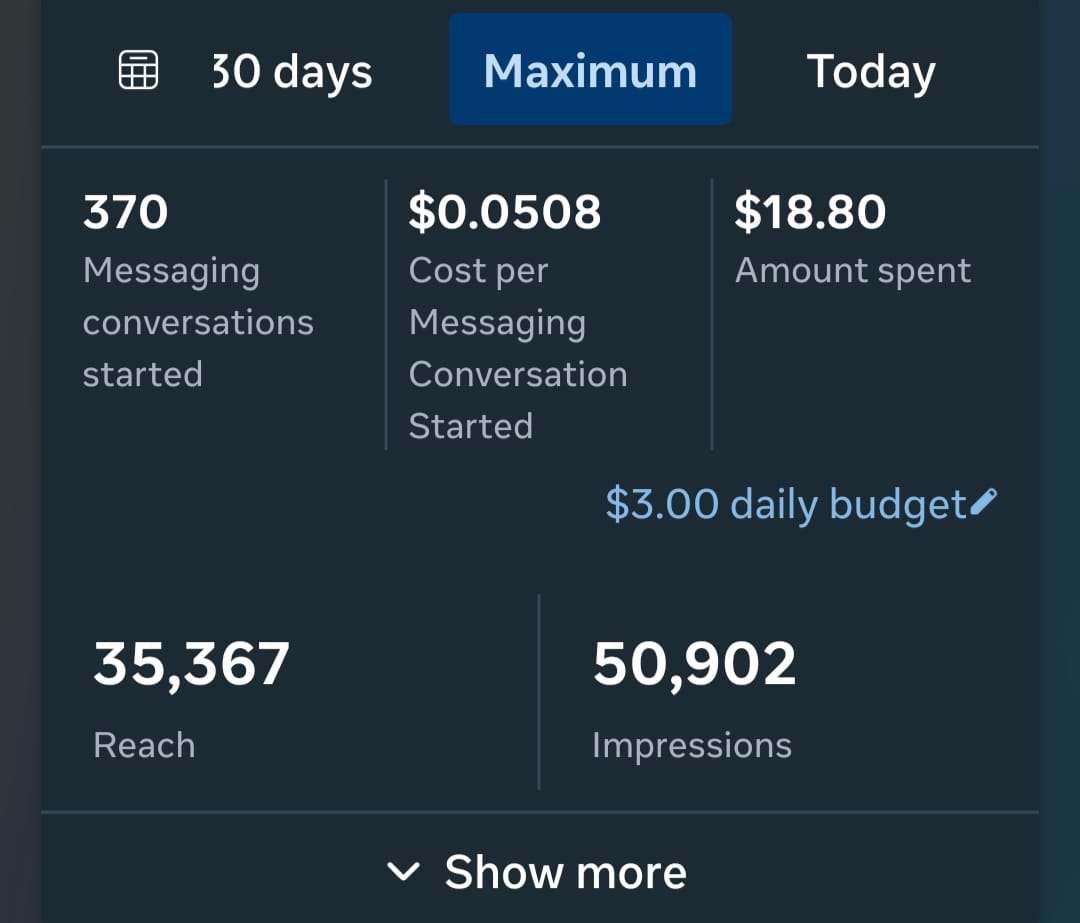The height and width of the screenshot is (923, 1080).
Task: Click the $18.80 spent value
Action: pyautogui.click(x=810, y=212)
